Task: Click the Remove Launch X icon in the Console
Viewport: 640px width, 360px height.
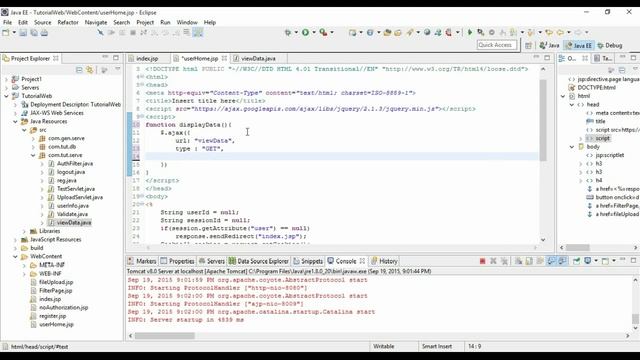Action: (493, 261)
